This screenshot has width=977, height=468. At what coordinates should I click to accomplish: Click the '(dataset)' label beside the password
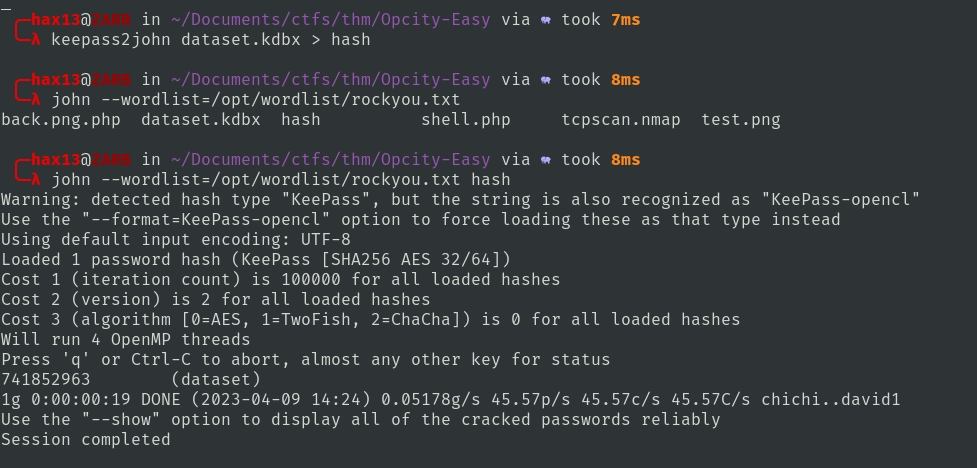(215, 380)
